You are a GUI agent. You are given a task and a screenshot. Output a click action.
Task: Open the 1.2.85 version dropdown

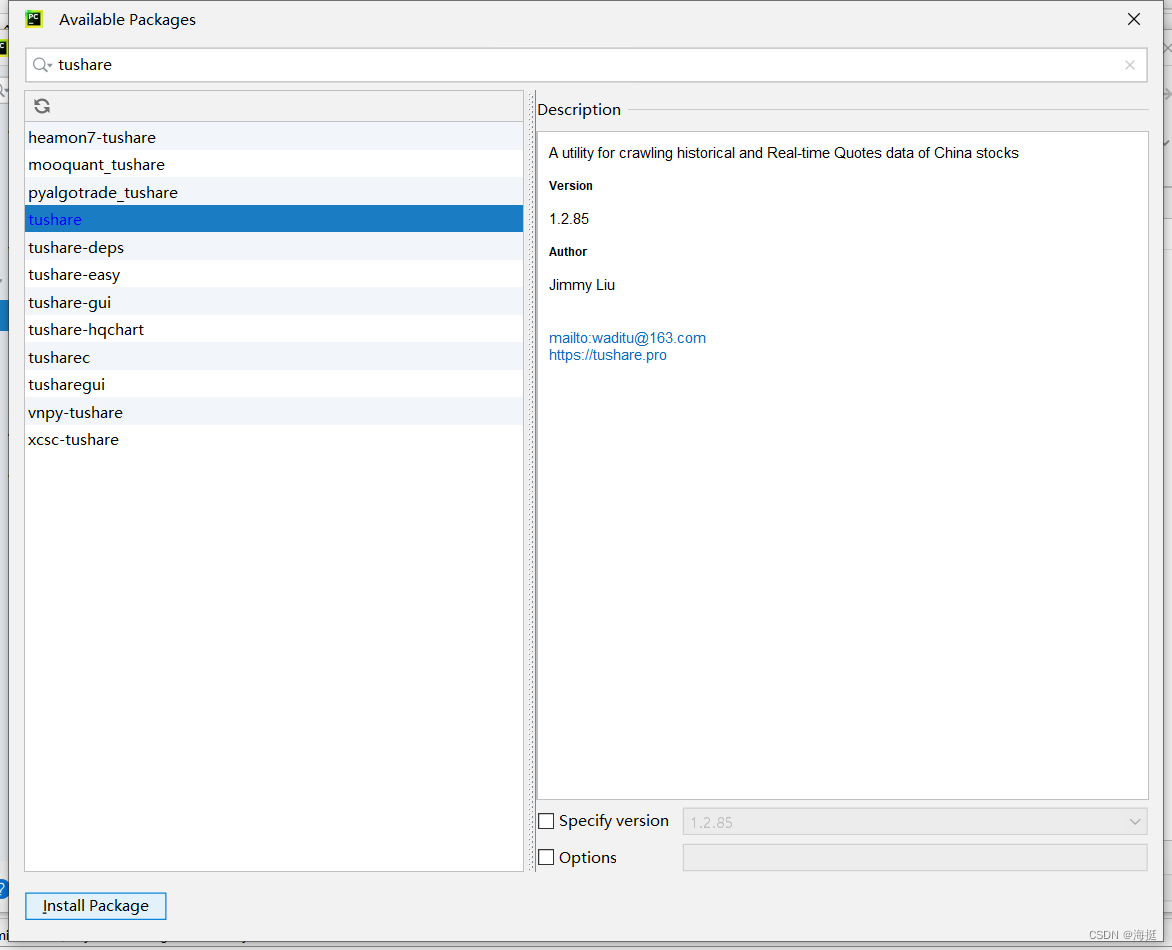pyautogui.click(x=915, y=821)
